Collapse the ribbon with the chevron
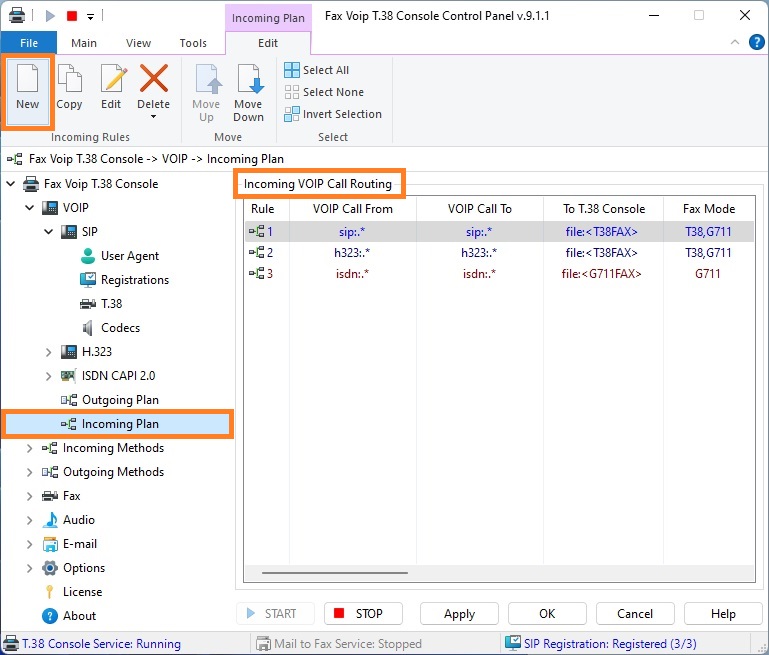This screenshot has height=655, width=769. click(735, 42)
